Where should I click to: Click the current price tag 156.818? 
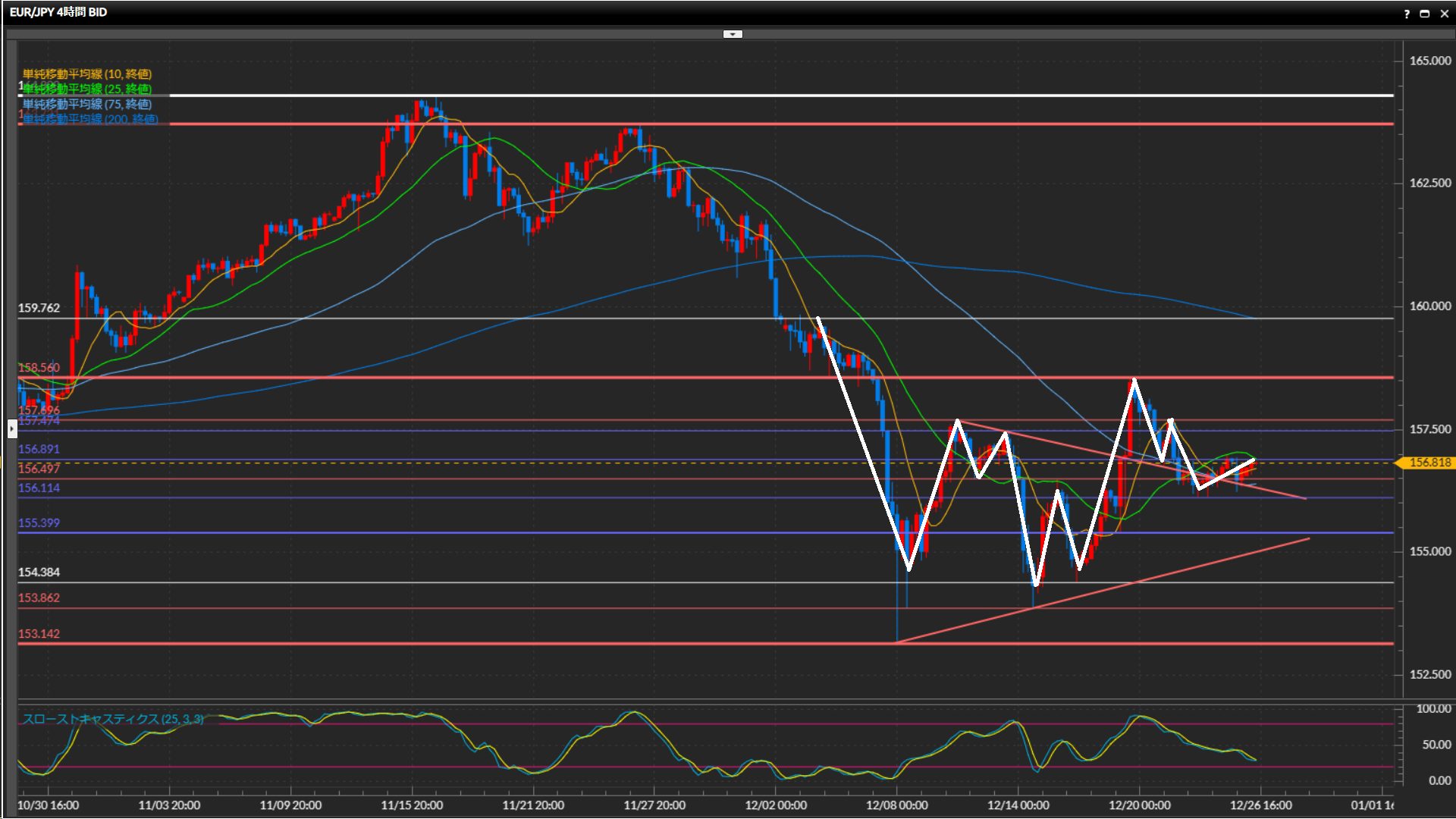tap(1429, 463)
